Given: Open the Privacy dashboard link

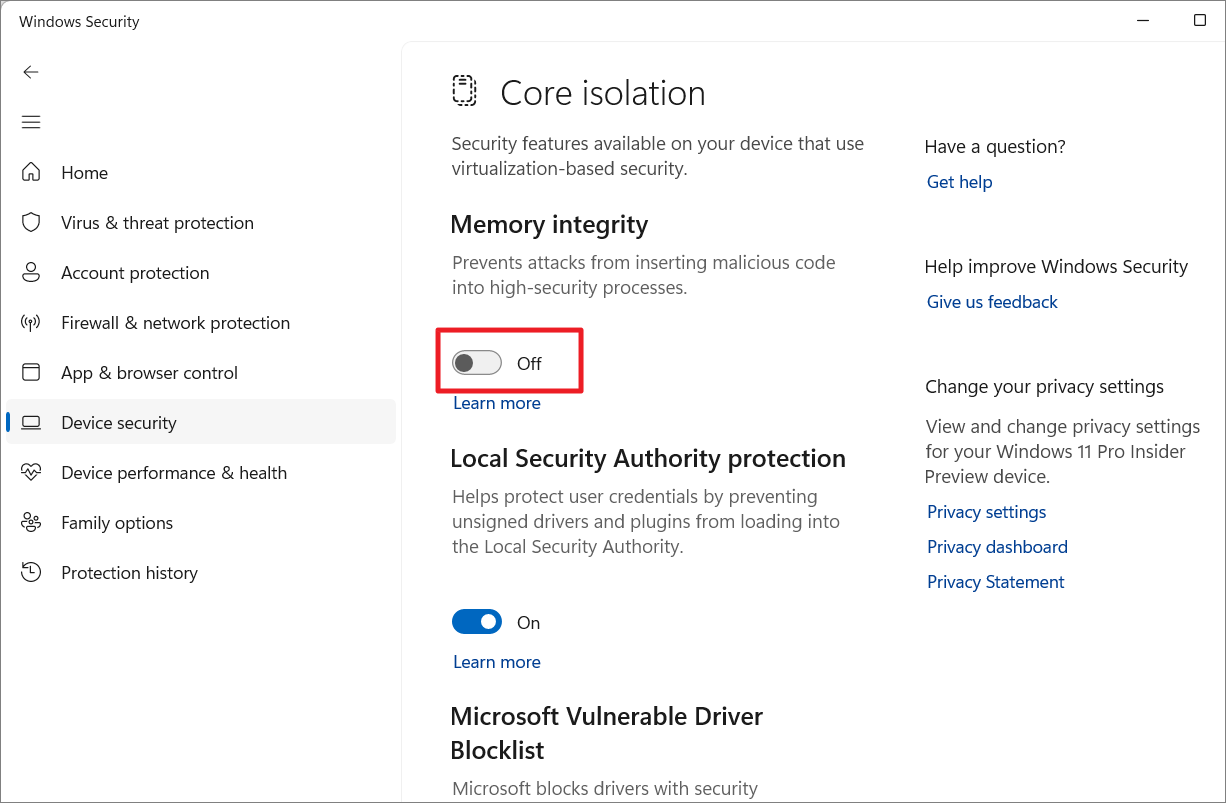Looking at the screenshot, I should 997,547.
